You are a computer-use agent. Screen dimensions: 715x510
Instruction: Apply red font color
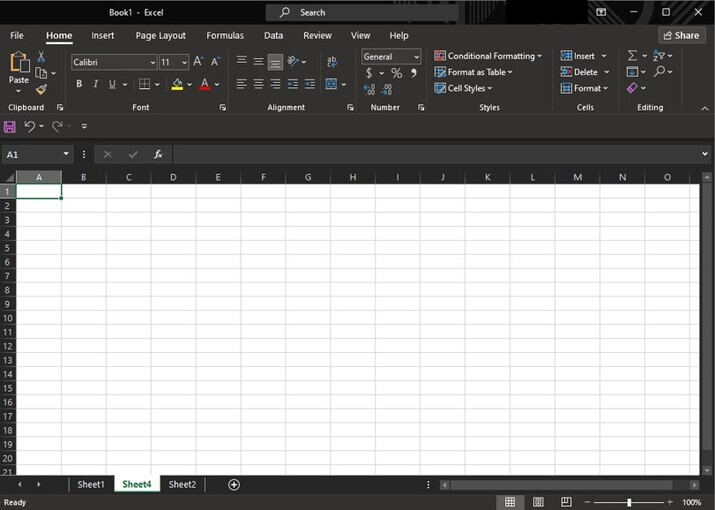pos(205,84)
